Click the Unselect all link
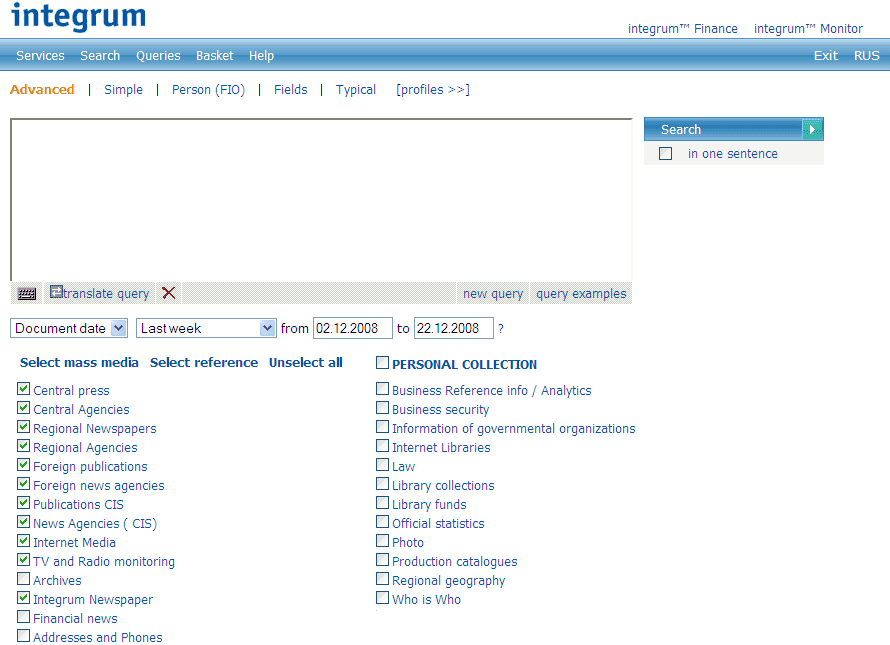This screenshot has height=645, width=890. coord(306,363)
